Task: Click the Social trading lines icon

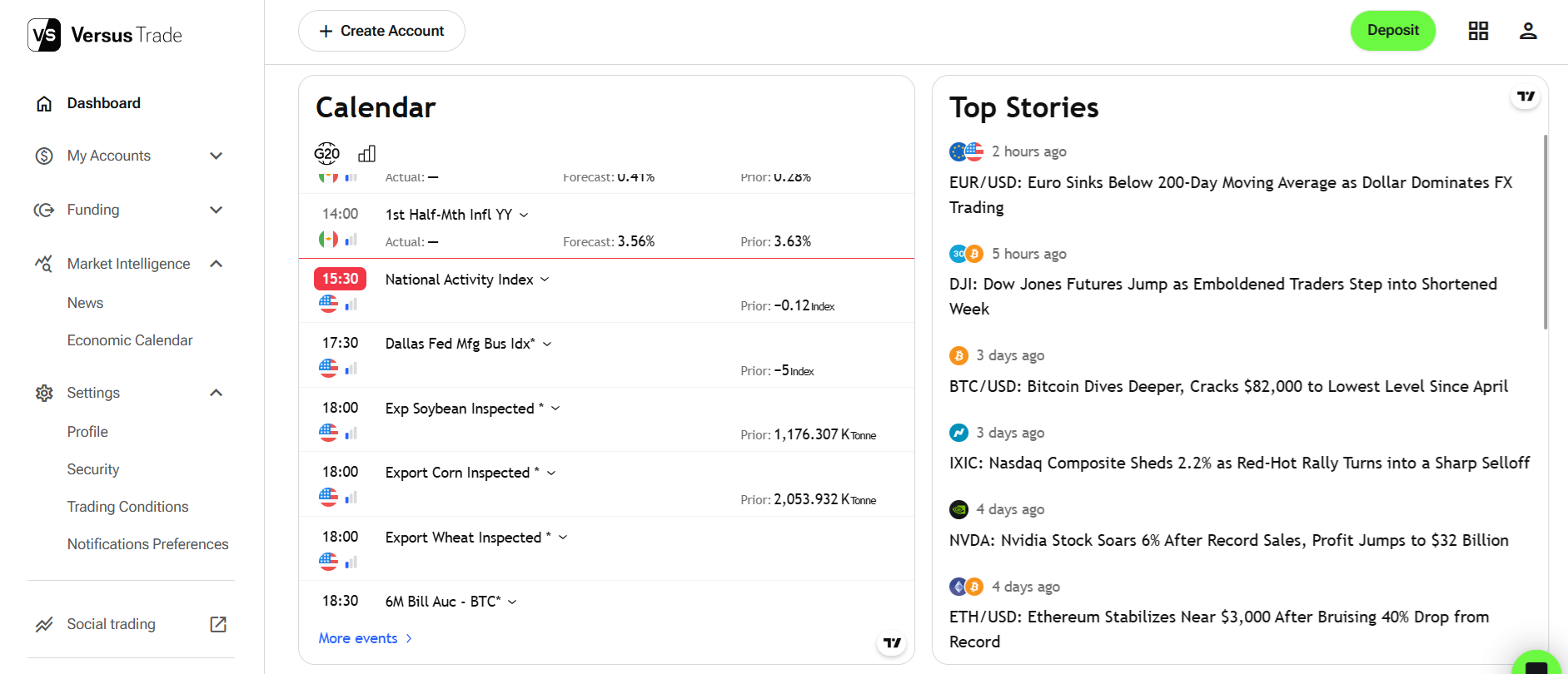Action: click(x=44, y=624)
